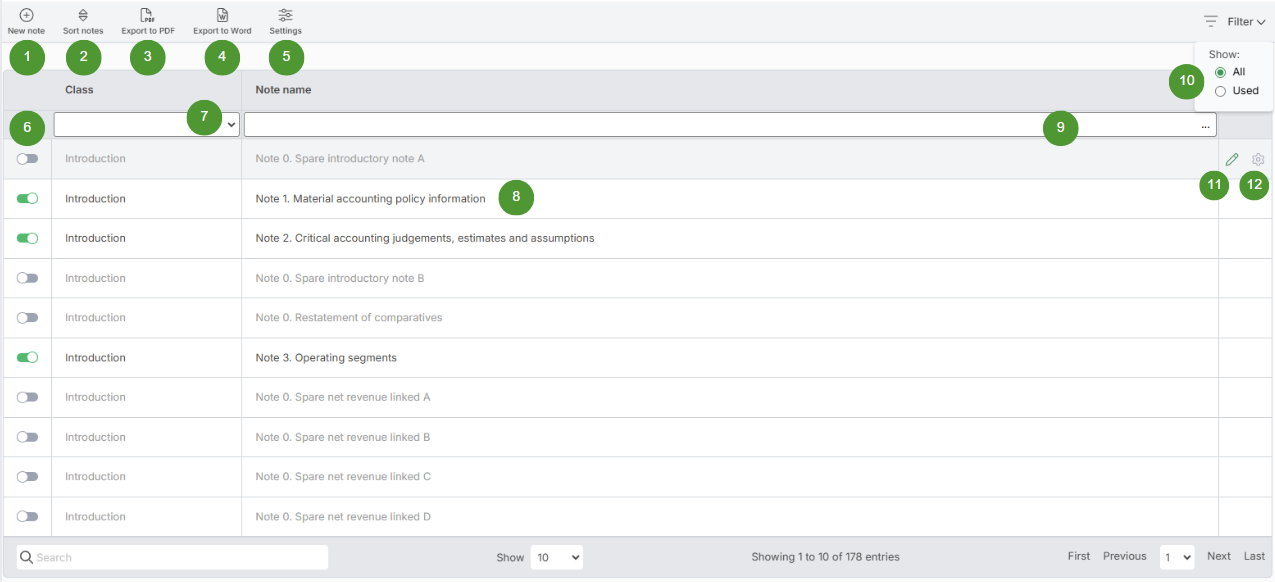This screenshot has width=1275, height=582.
Task: Click the New note plus icon
Action: coord(26,16)
